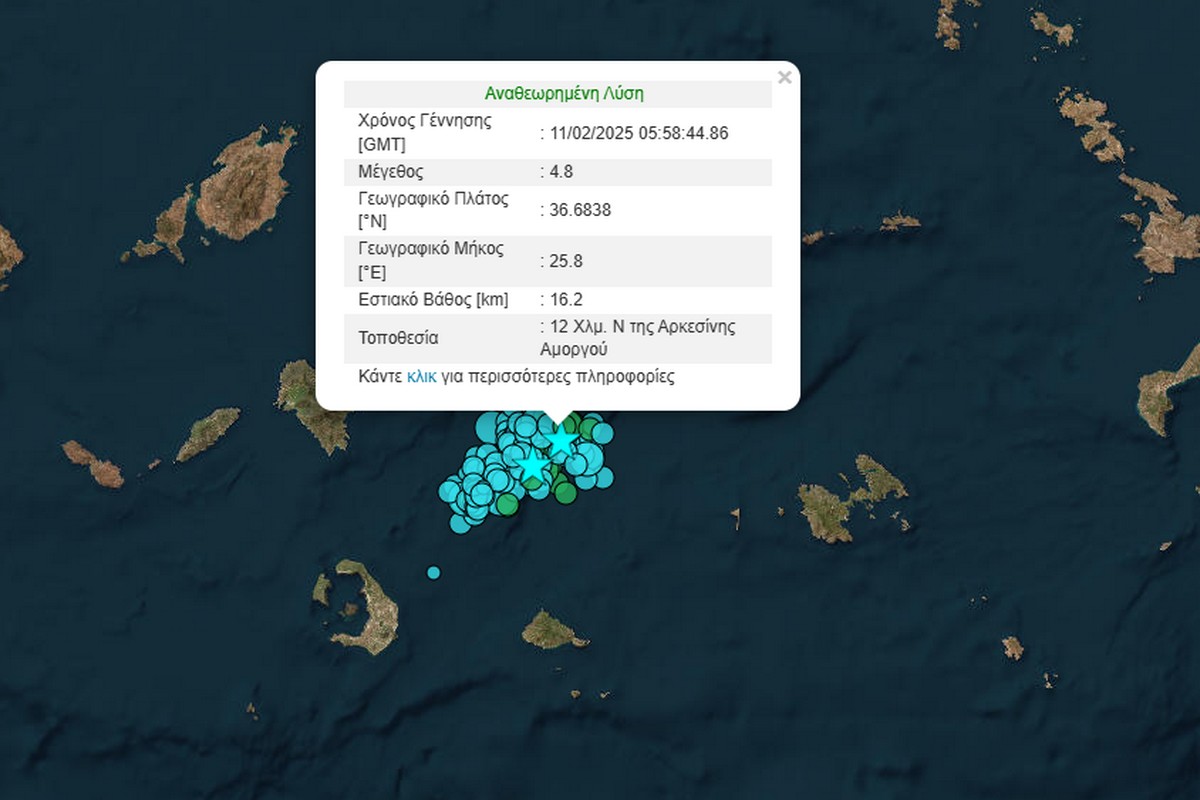This screenshot has width=1200, height=800.
Task: Click the 'Αναθεωρημένη Λύση' popup header
Action: (563, 94)
